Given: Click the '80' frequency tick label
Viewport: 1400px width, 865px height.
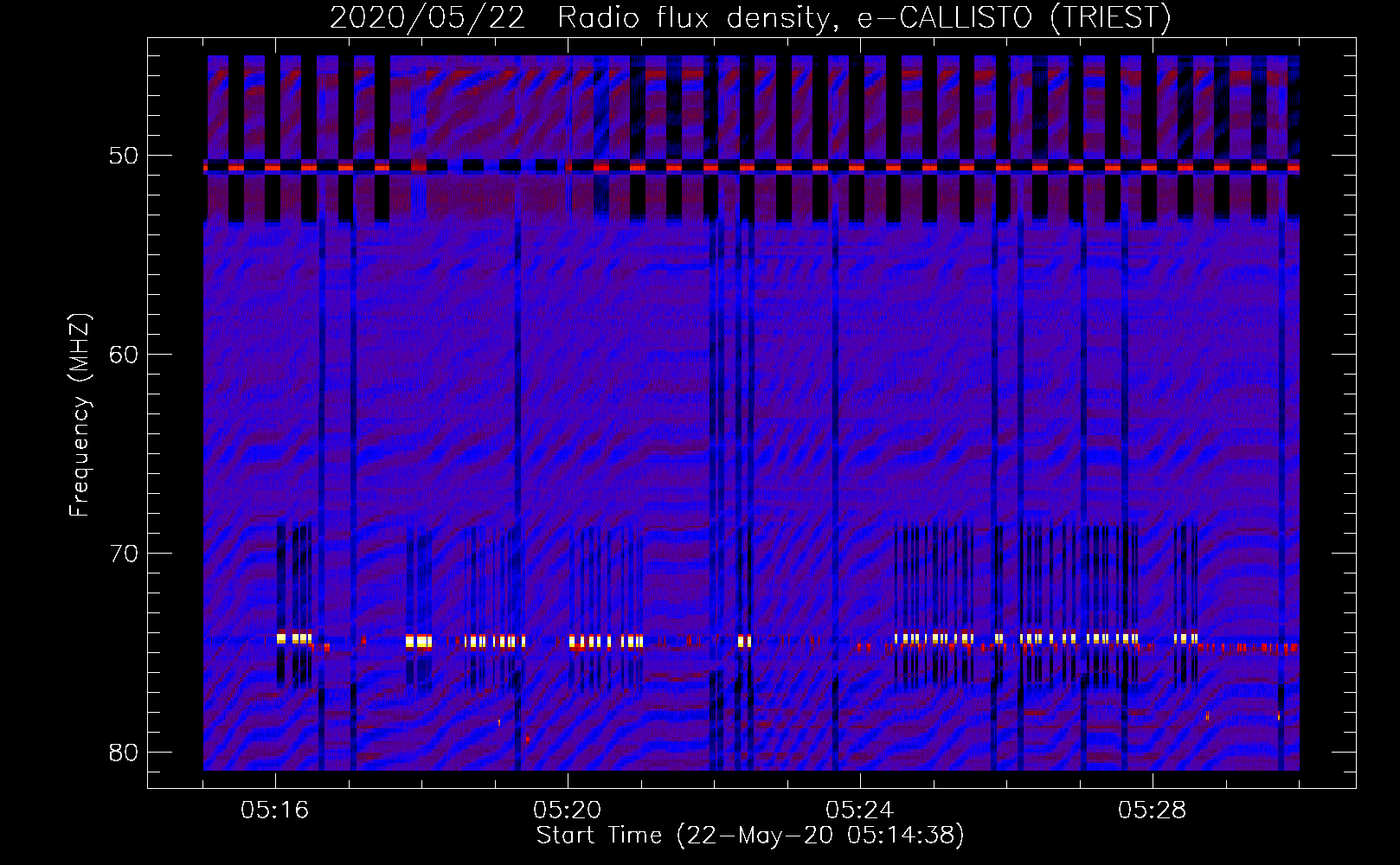Looking at the screenshot, I should coord(124,752).
